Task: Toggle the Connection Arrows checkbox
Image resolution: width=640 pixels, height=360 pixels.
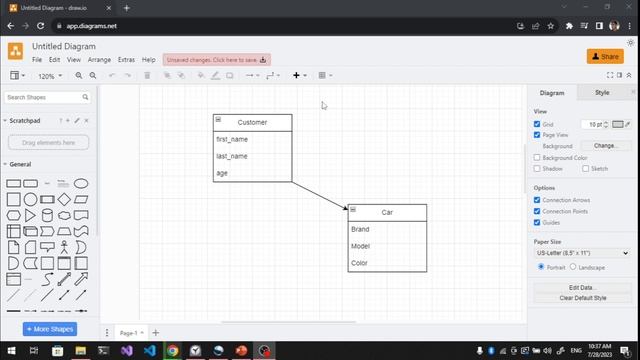Action: tap(537, 200)
